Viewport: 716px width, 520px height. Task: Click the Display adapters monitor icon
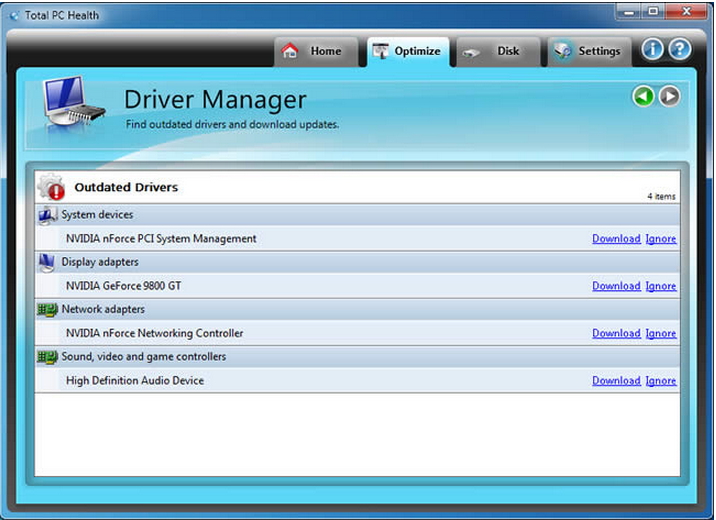tap(47, 263)
